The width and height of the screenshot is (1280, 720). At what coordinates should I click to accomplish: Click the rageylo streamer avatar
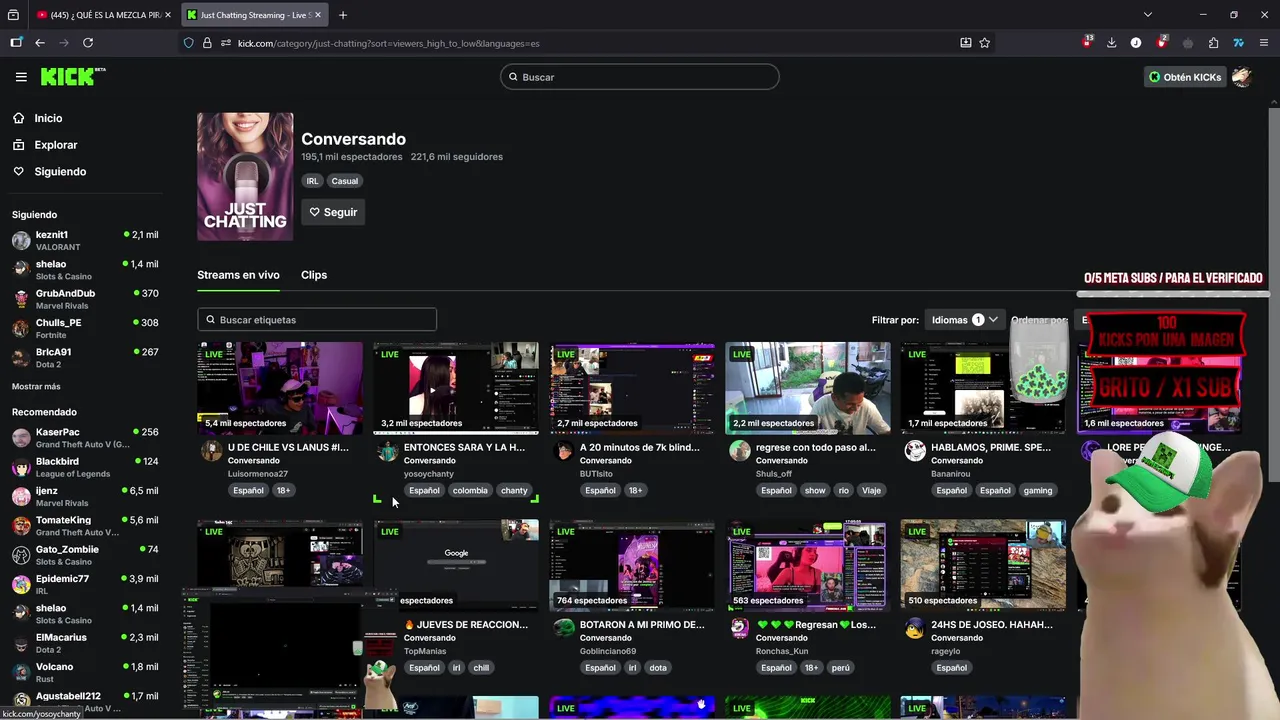pyautogui.click(x=915, y=628)
